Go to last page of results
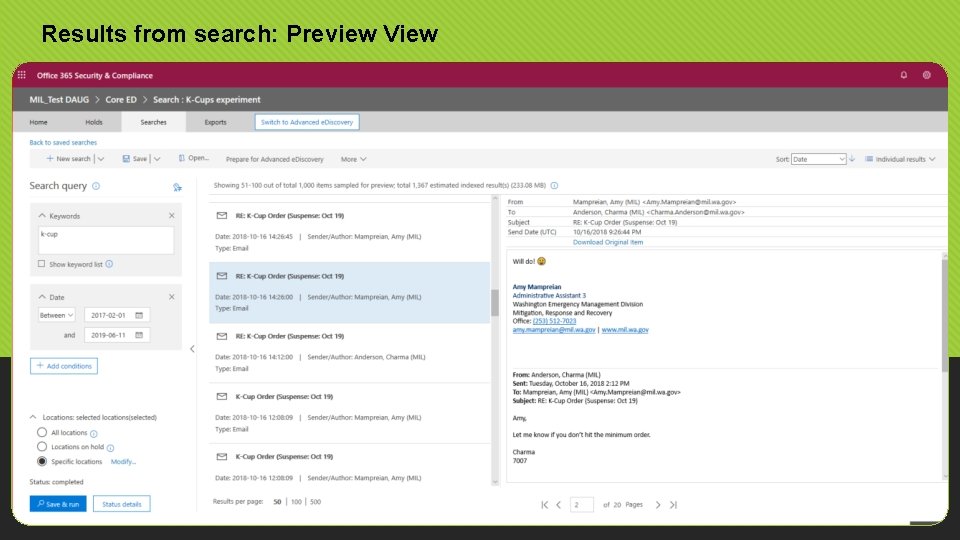 pyautogui.click(x=673, y=504)
